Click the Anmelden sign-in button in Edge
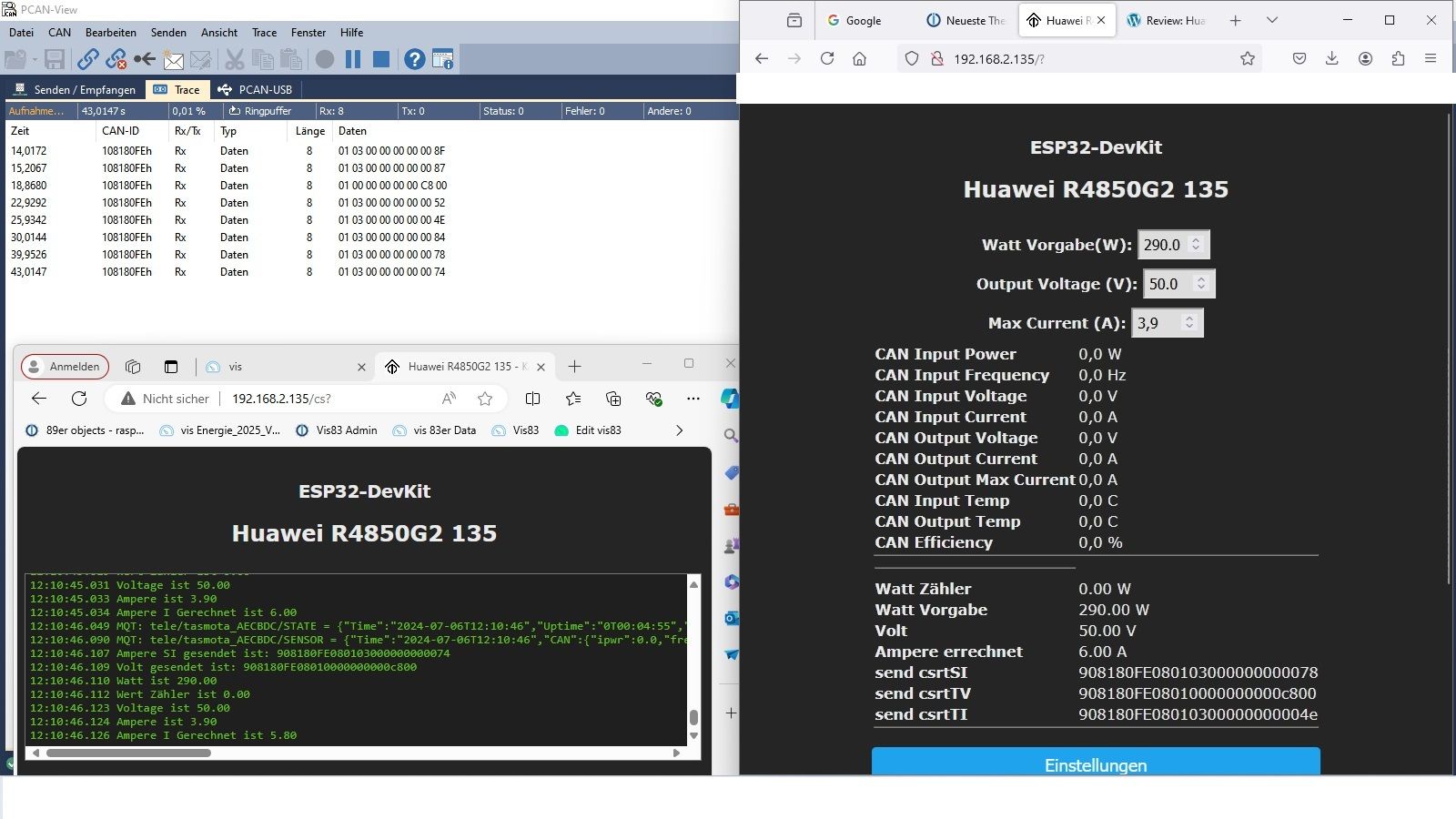The image size is (1456, 819). point(65,367)
